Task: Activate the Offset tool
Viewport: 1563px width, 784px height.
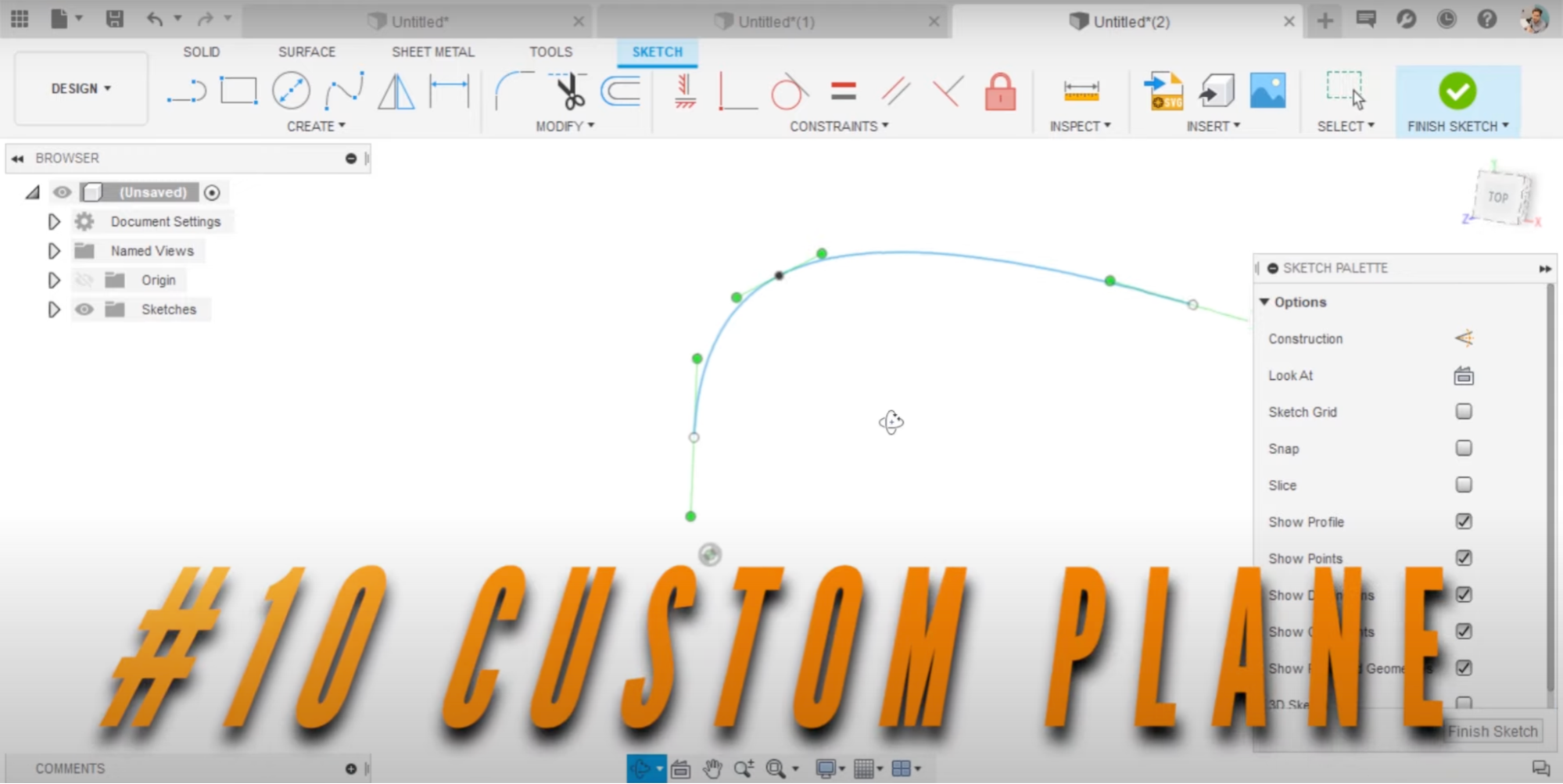Action: pyautogui.click(x=621, y=91)
